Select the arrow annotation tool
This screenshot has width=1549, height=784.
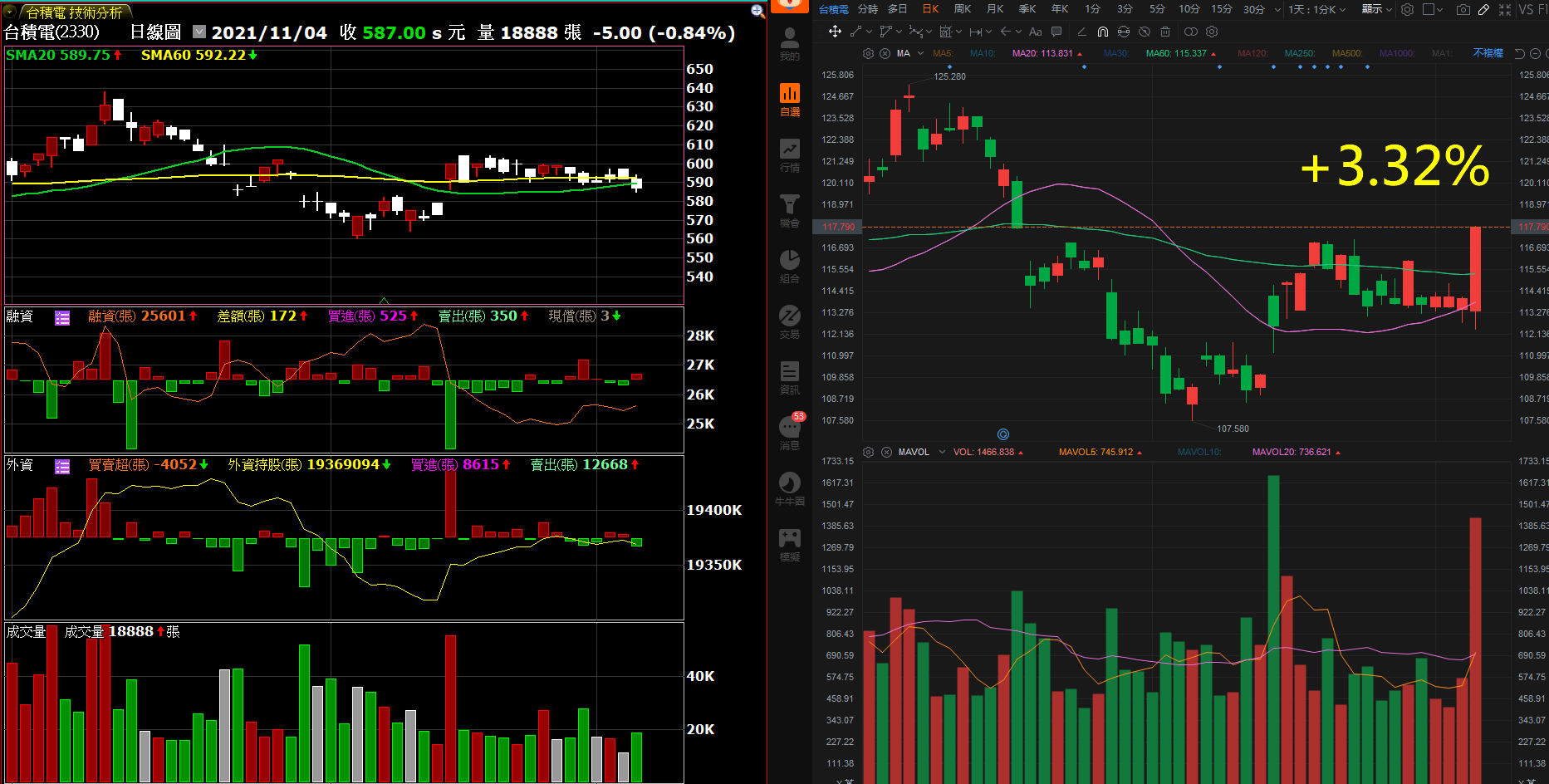pyautogui.click(x=1005, y=32)
